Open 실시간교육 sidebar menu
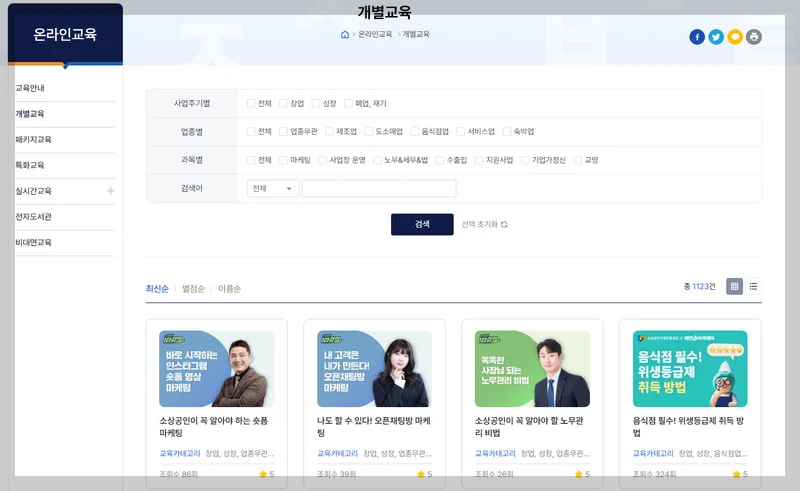 tap(34, 191)
